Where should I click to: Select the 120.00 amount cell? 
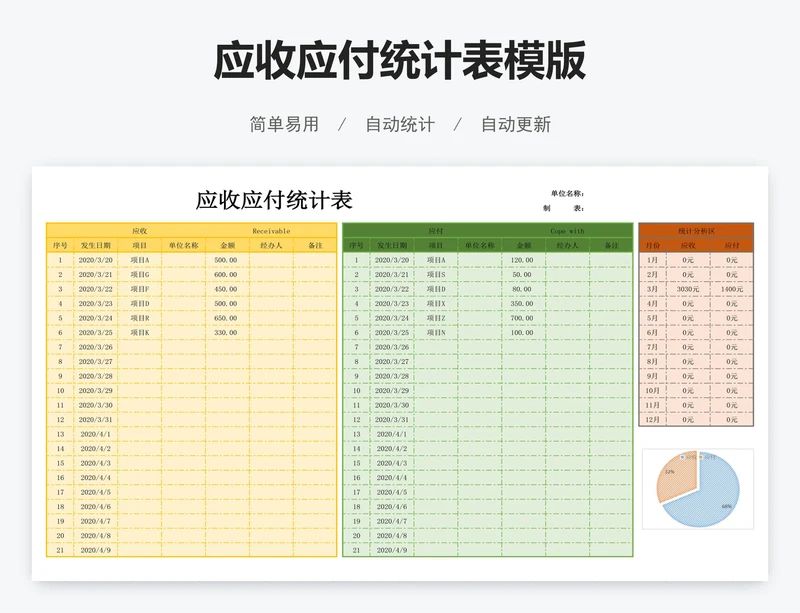tap(522, 260)
